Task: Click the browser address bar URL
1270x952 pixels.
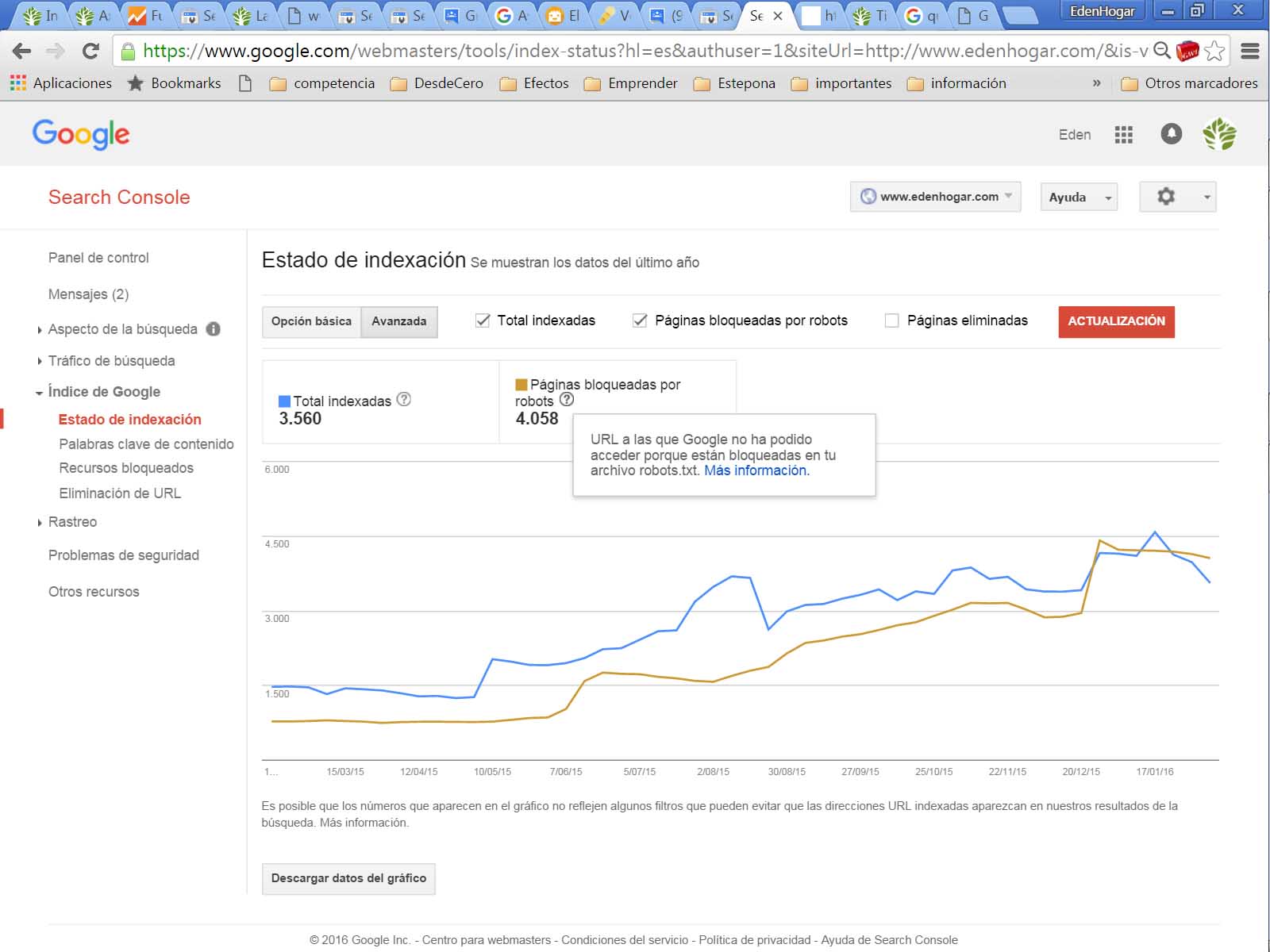Action: [x=645, y=52]
